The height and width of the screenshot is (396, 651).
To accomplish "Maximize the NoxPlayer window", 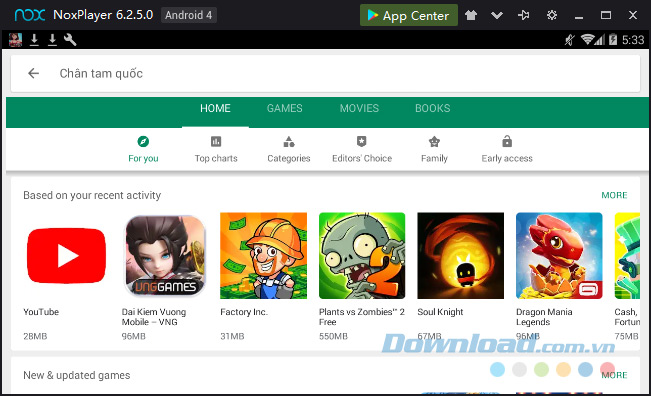I will click(606, 15).
